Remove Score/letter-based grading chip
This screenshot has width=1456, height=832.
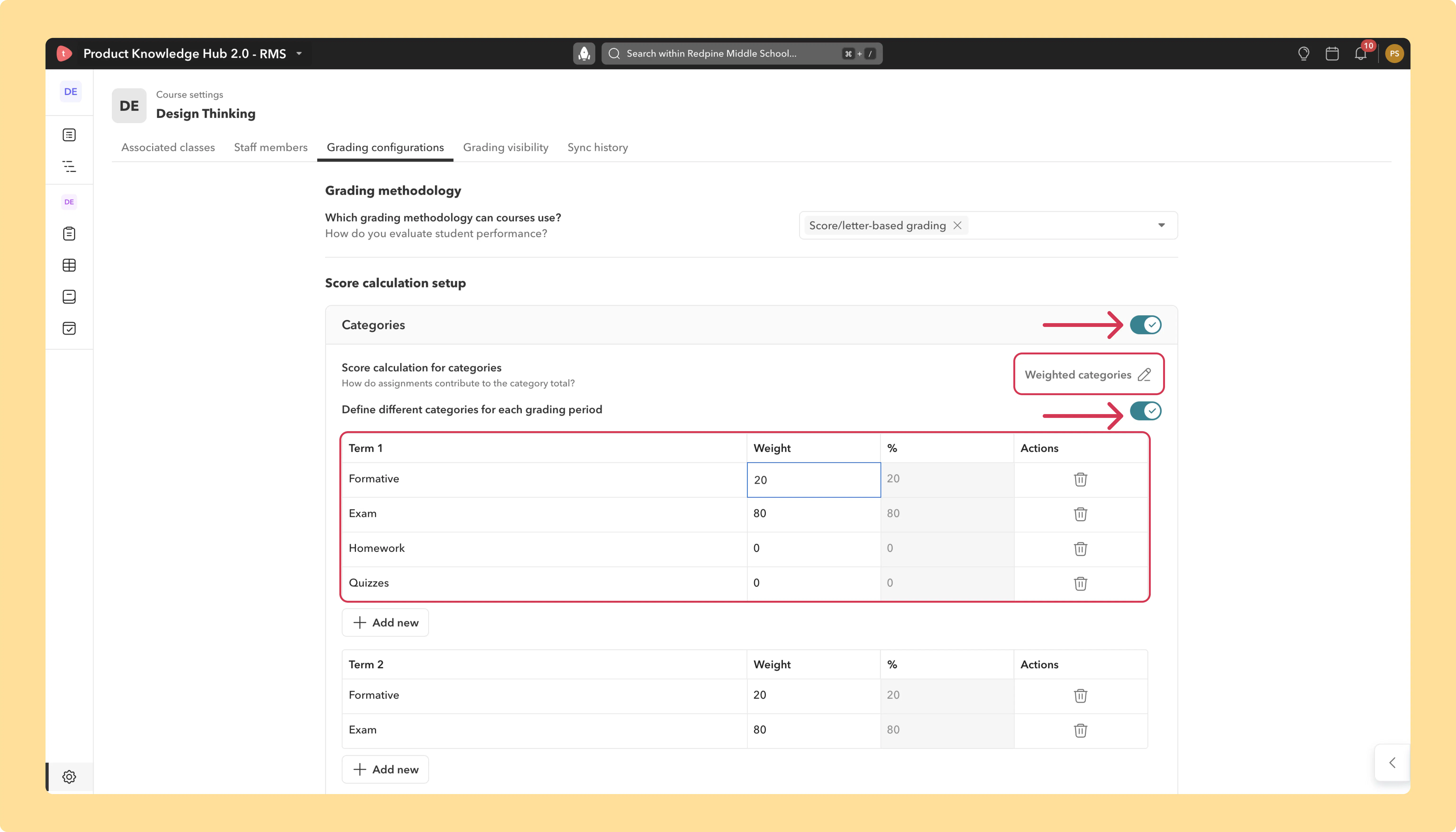click(x=957, y=226)
